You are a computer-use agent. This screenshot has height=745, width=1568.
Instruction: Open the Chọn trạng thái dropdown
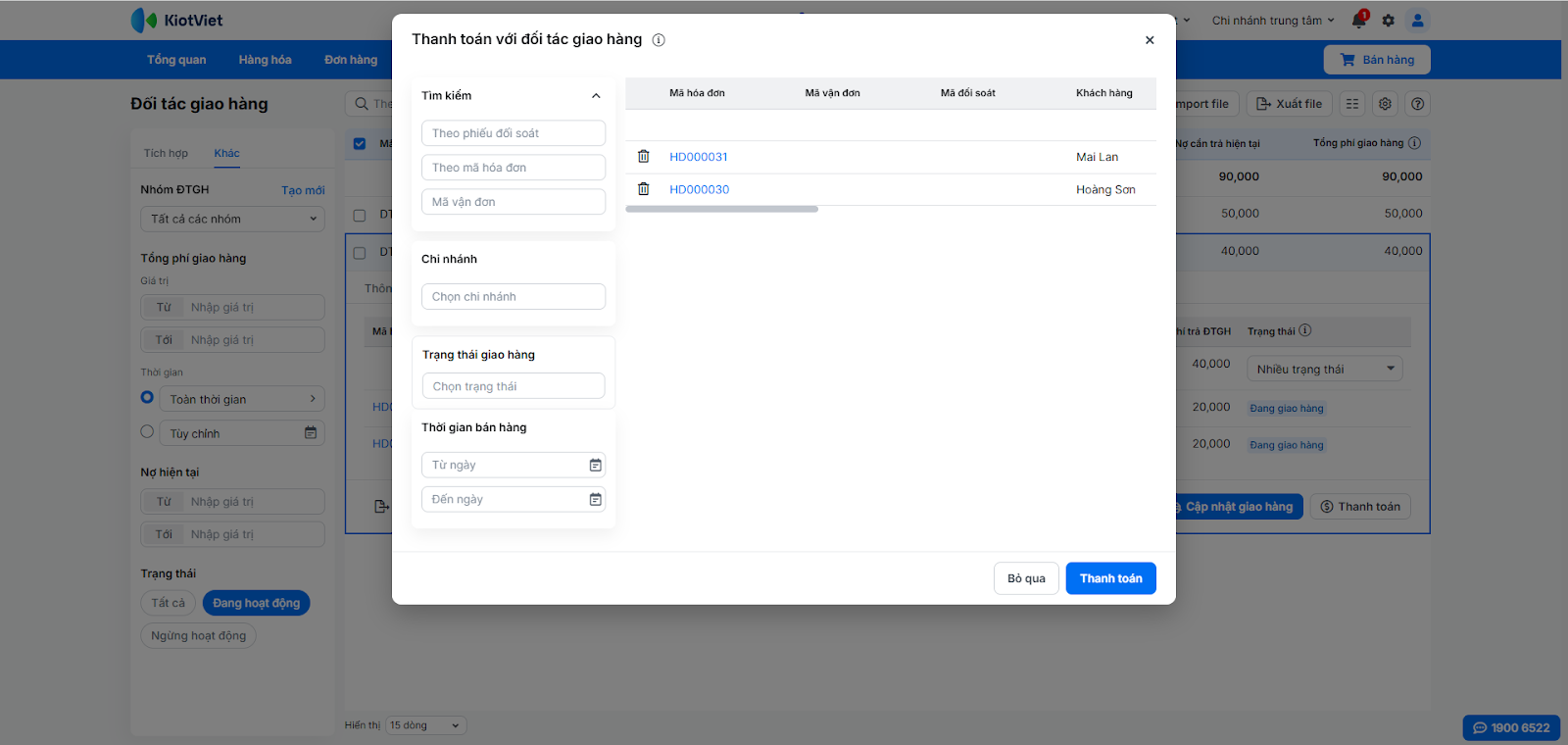514,387
